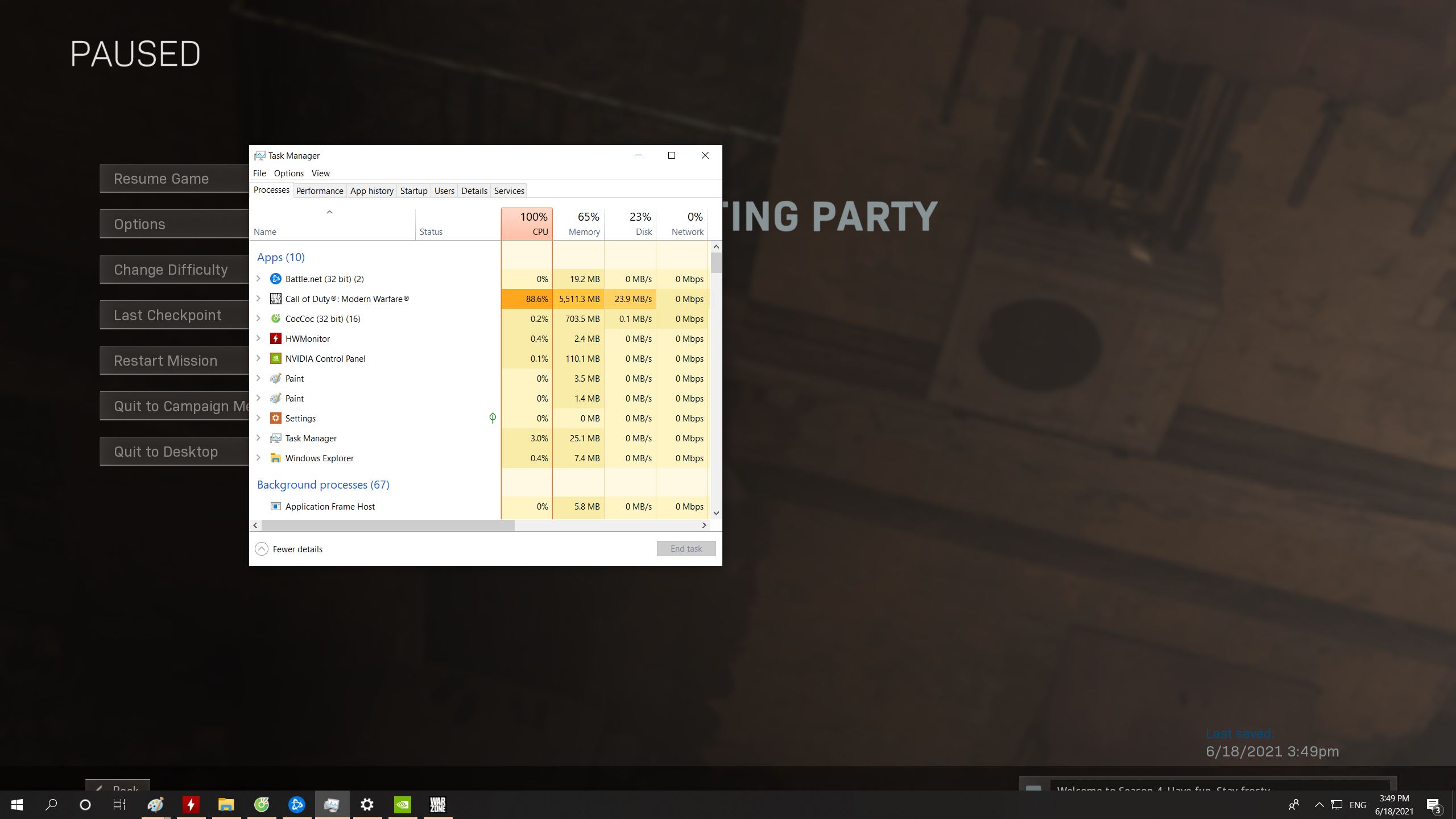Click the CocCoc browser icon

point(261,804)
